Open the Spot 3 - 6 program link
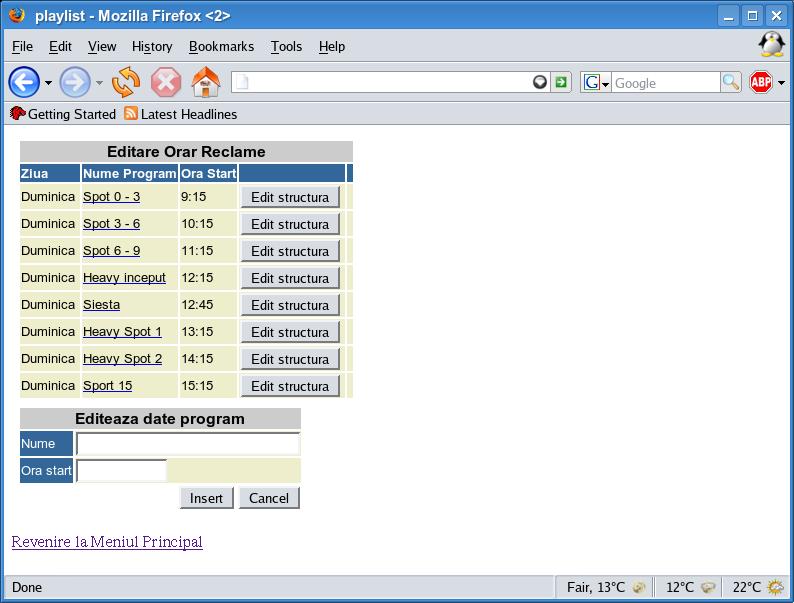The width and height of the screenshot is (794, 603). pyautogui.click(x=111, y=223)
